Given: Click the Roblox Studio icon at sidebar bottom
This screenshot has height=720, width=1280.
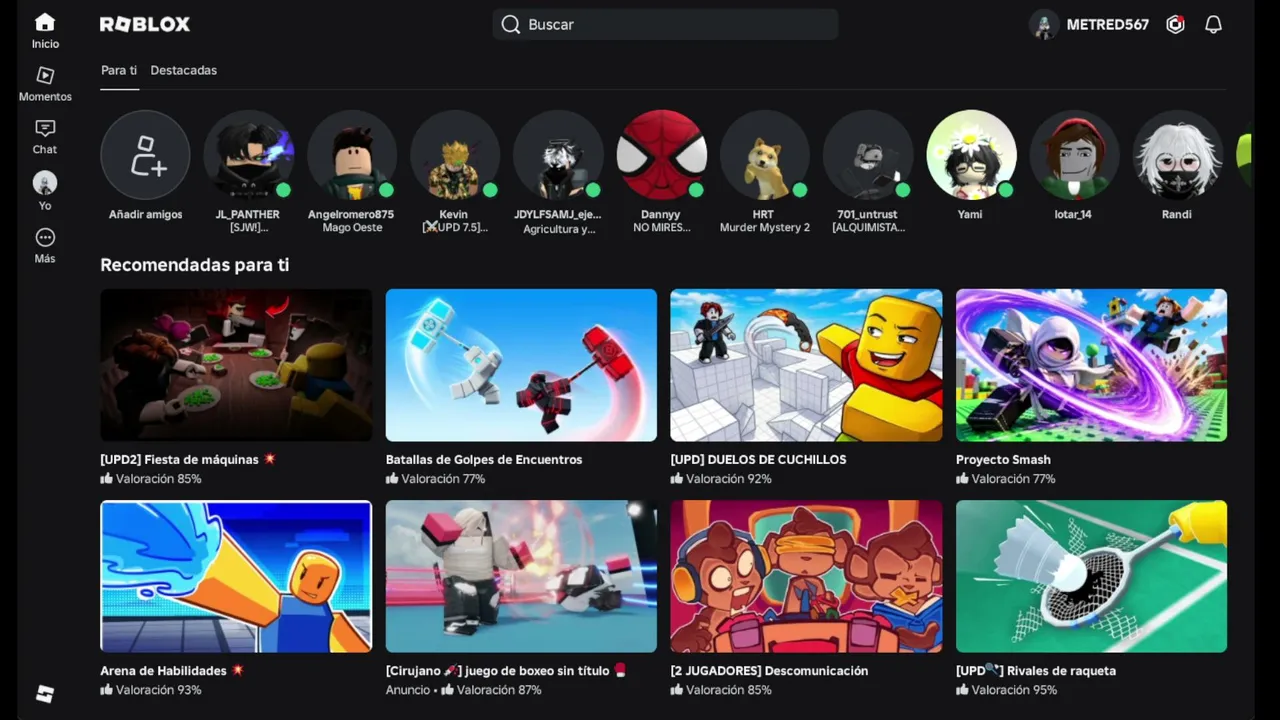Looking at the screenshot, I should coord(45,694).
